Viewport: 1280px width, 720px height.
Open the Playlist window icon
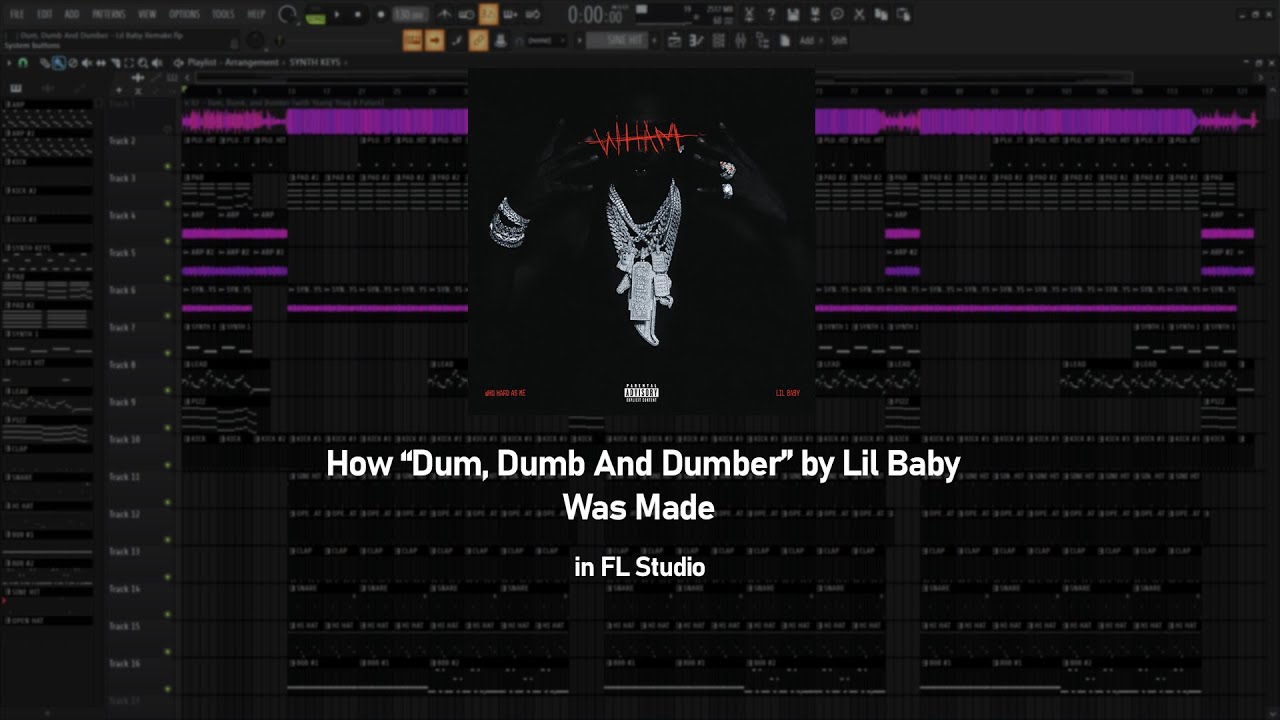point(674,40)
